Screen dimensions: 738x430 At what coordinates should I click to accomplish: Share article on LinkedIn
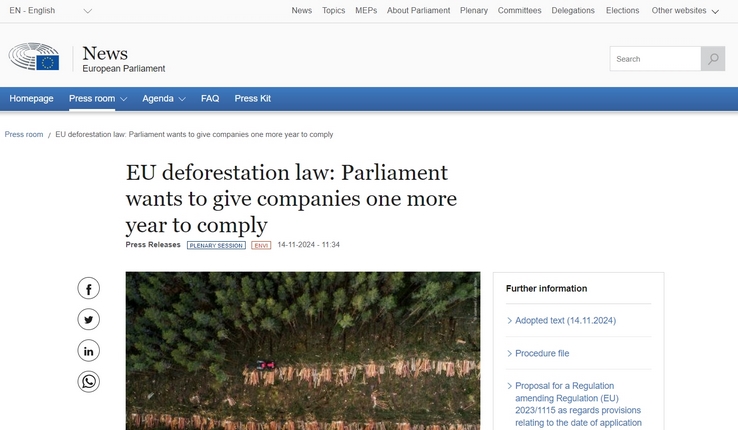89,351
